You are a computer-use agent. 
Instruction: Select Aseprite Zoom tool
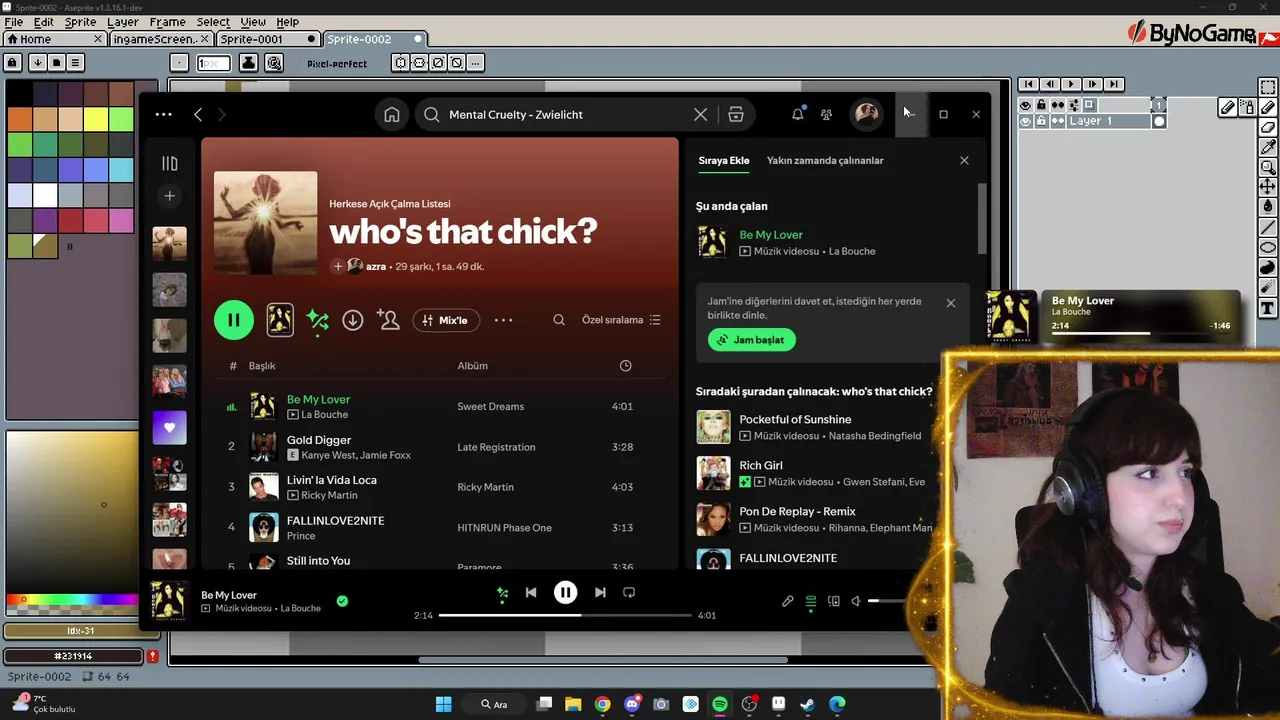1268,167
